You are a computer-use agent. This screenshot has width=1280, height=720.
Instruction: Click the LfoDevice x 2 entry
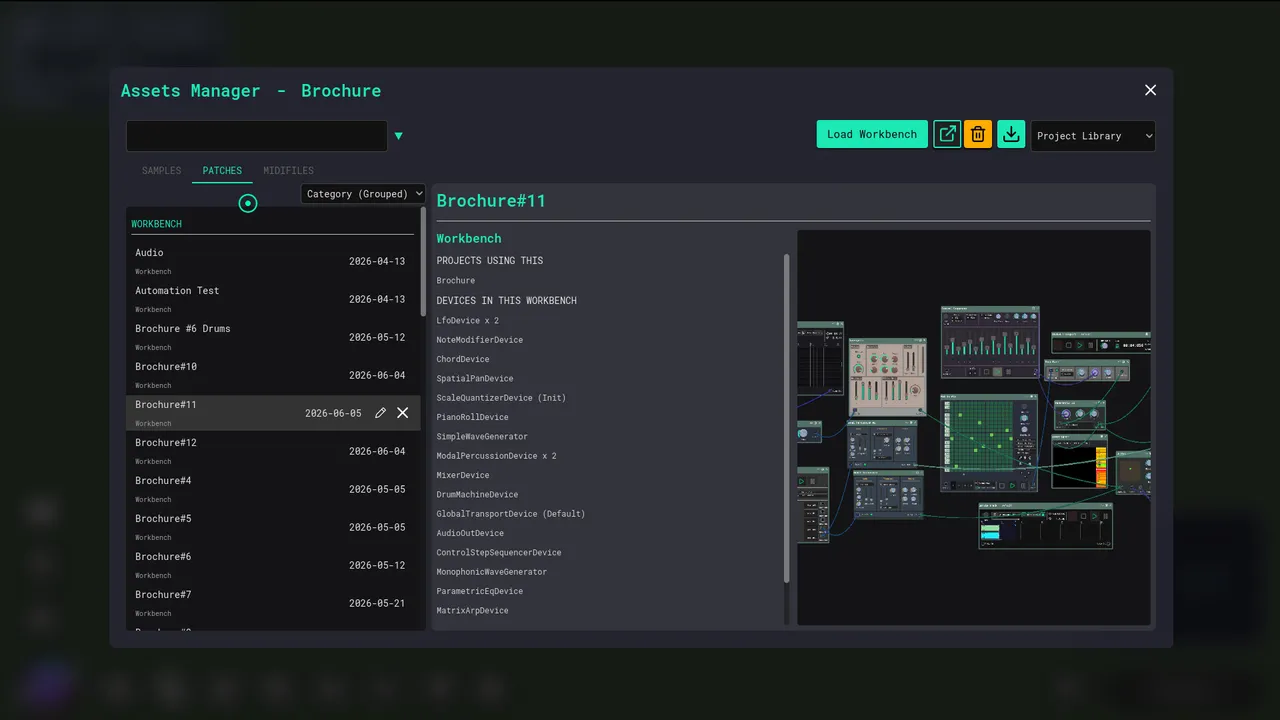point(468,321)
